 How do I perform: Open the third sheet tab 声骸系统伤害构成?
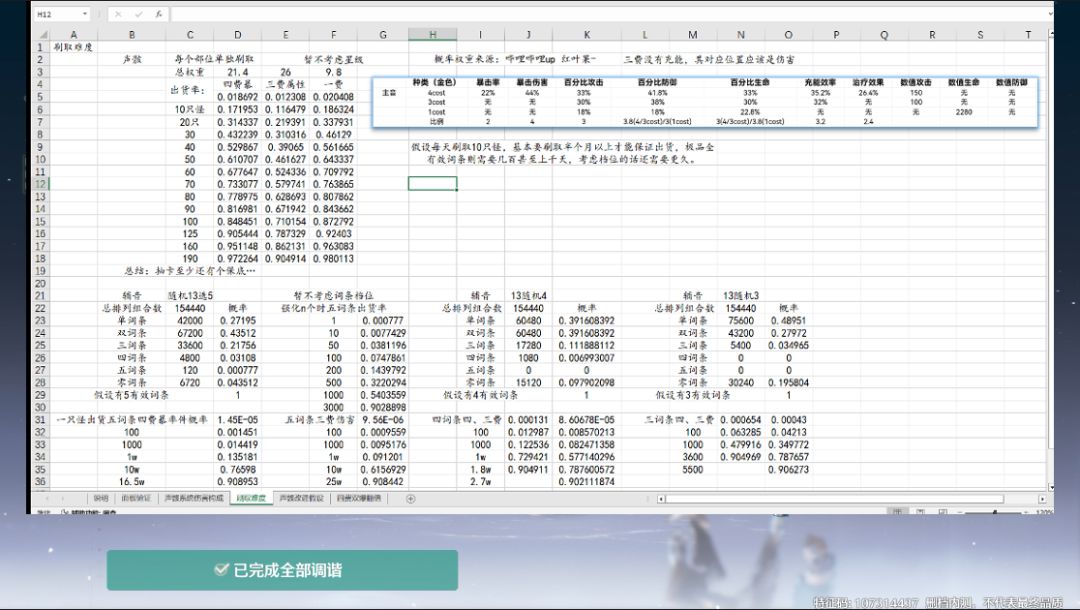tap(194, 498)
